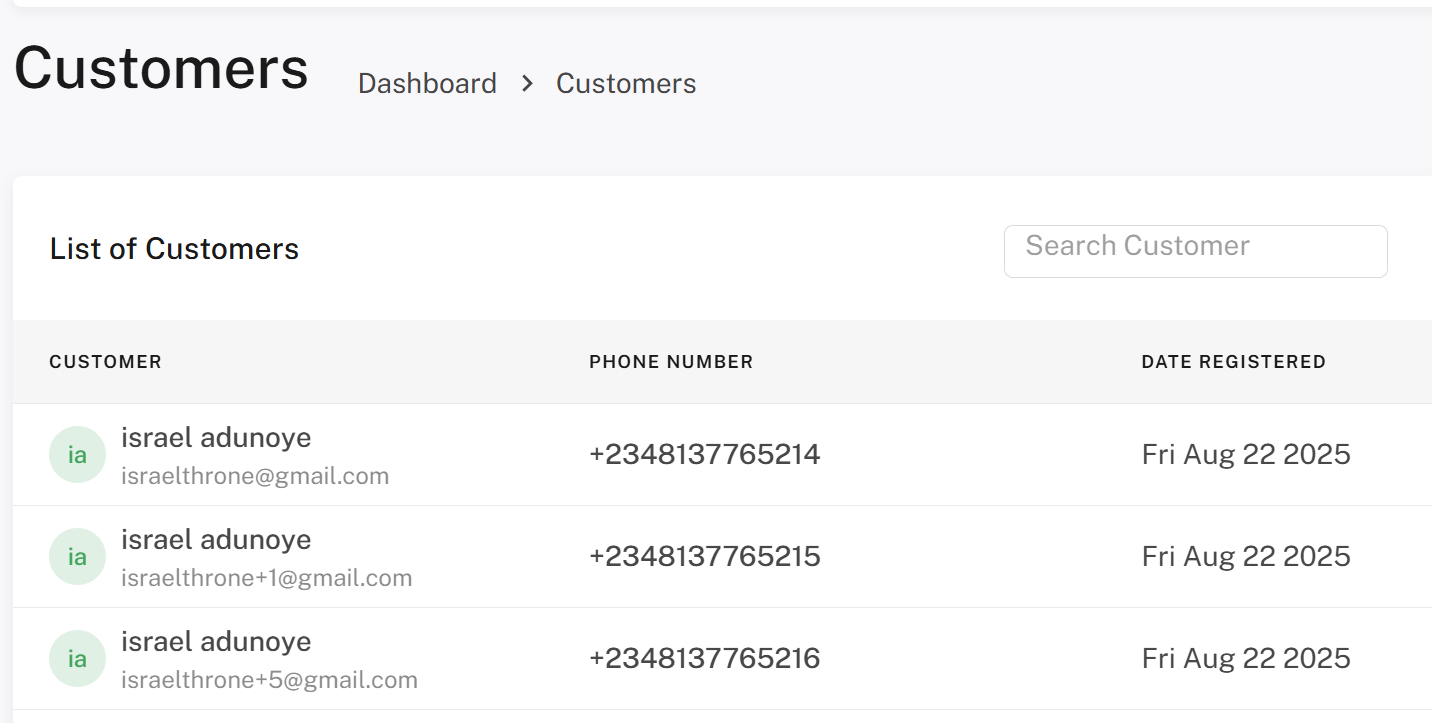Click the PHONE NUMBER column header
1432x723 pixels.
[x=671, y=362]
